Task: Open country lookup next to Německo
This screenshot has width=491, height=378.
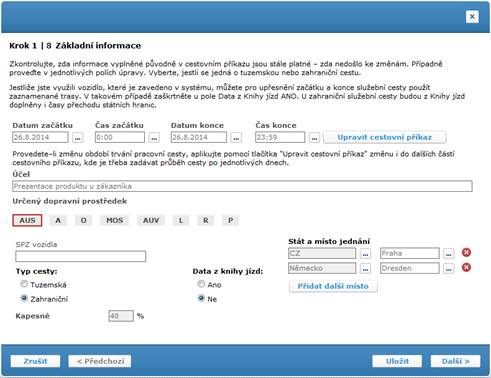Action: [365, 268]
